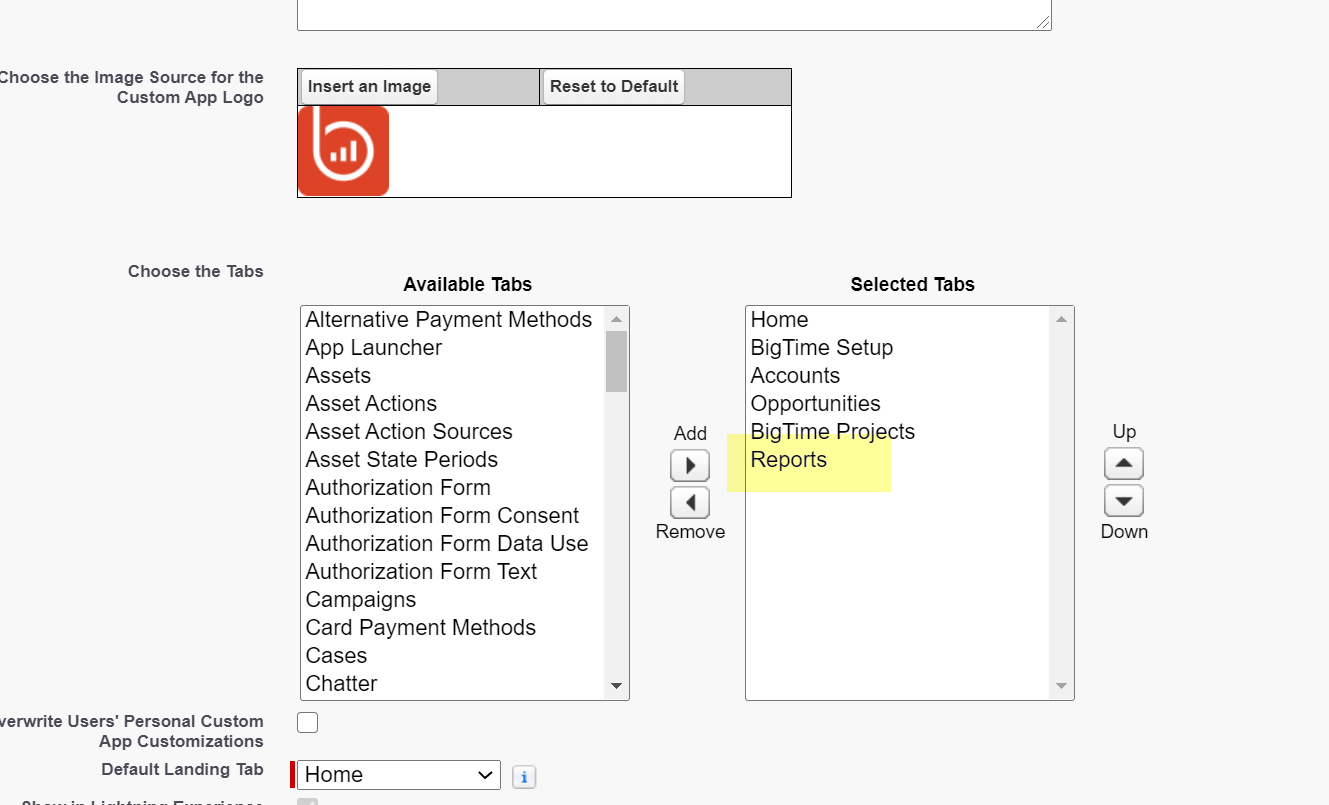Click the BigTime custom app logo image
The height and width of the screenshot is (805, 1329).
tap(343, 151)
